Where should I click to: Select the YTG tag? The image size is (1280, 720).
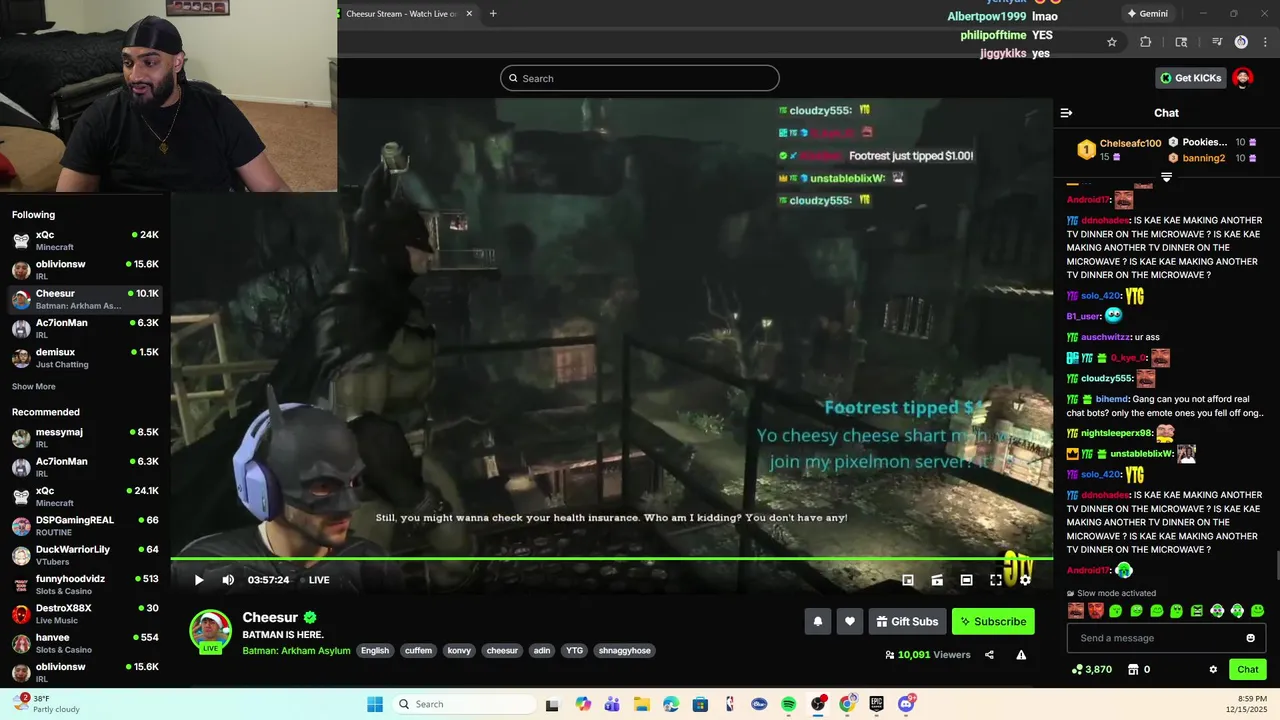574,651
